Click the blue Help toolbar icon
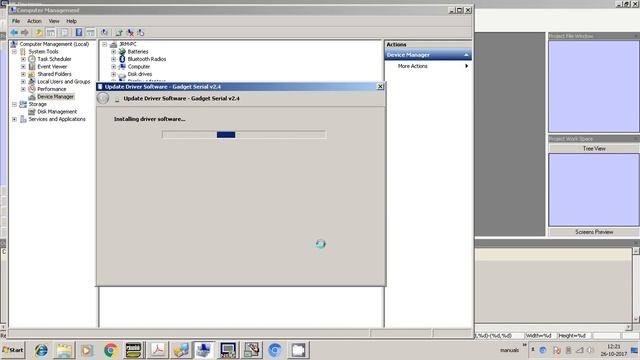The image size is (640, 360). point(79,32)
